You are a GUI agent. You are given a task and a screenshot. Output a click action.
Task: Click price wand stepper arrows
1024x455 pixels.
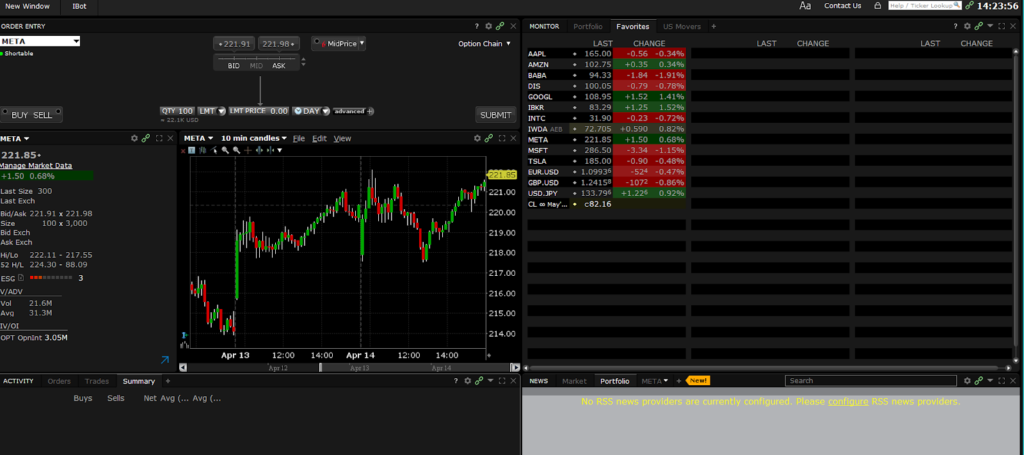coord(303,63)
